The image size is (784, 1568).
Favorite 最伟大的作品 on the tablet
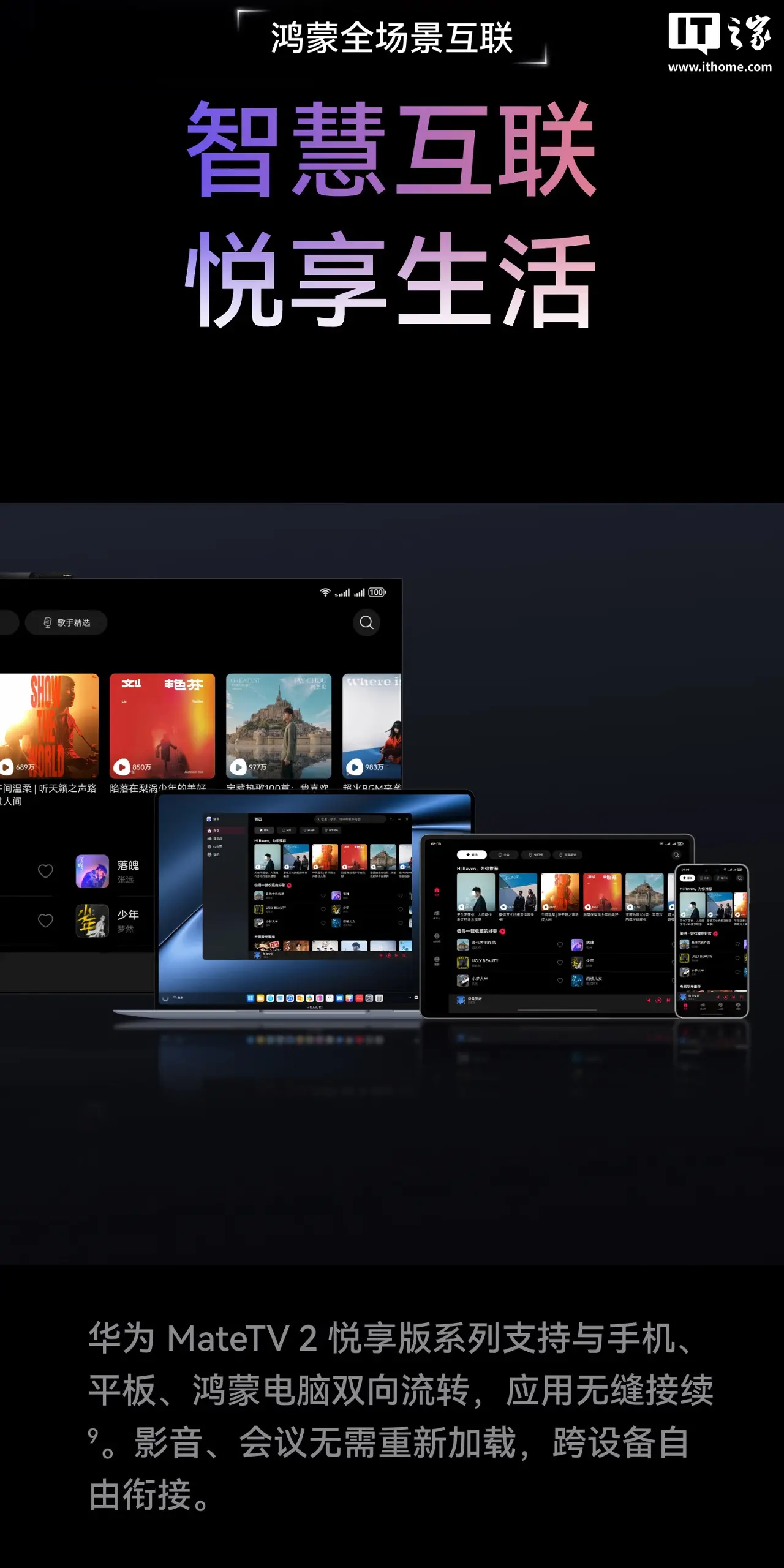(560, 944)
